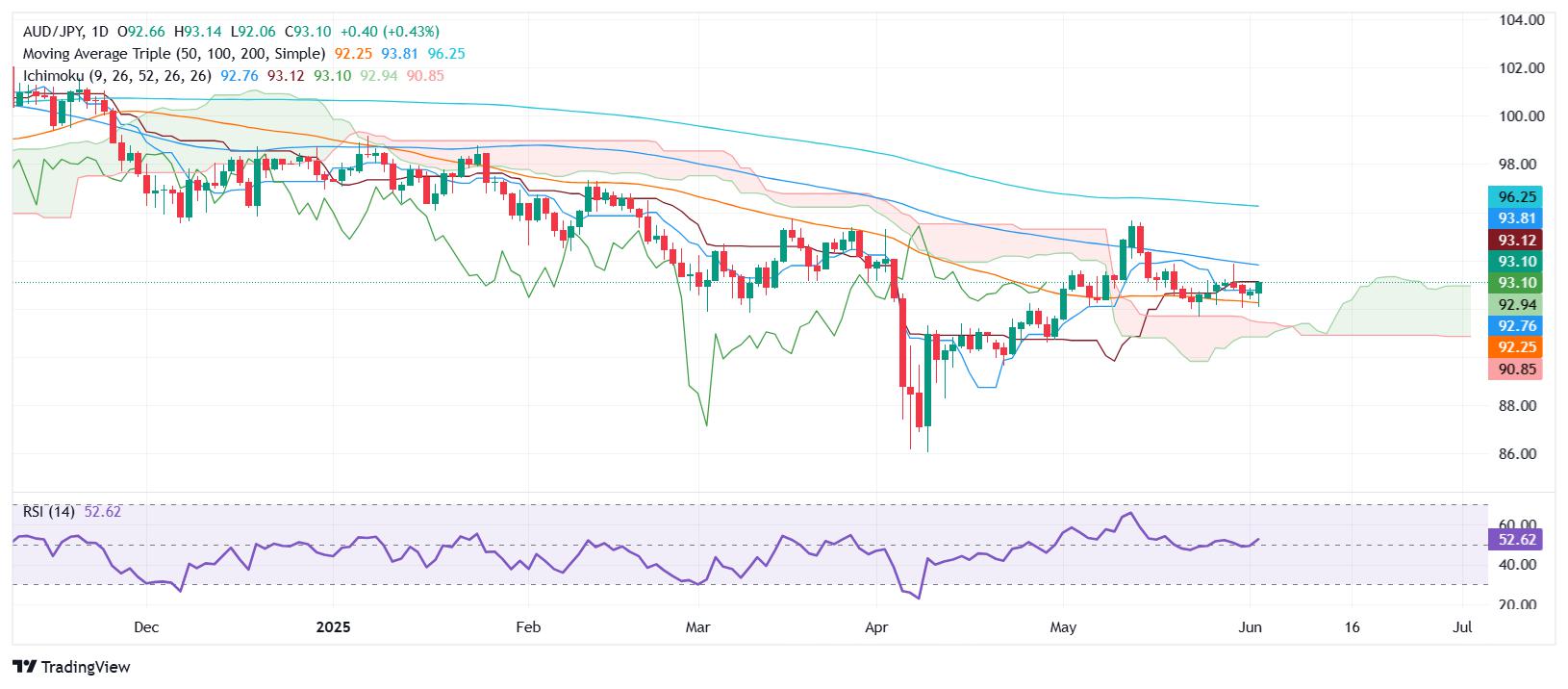The image size is (1568, 689).
Task: Click the cyan 96.25 price tag
Action: tap(1515, 196)
